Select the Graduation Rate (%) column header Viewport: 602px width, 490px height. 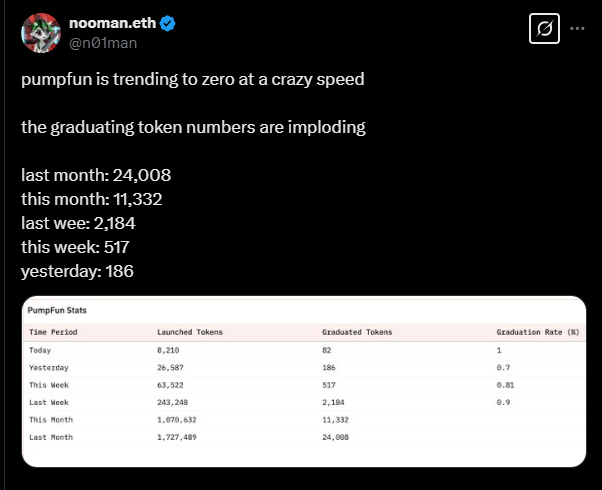537,332
